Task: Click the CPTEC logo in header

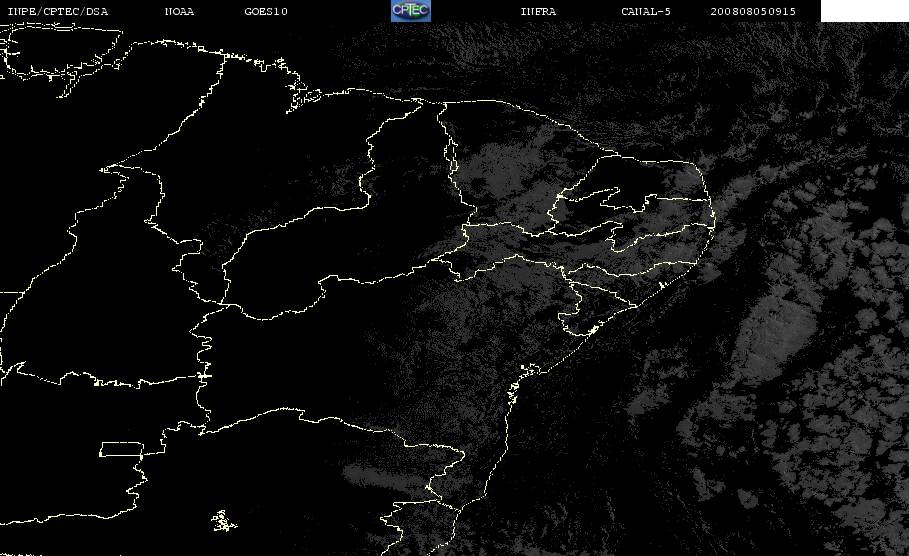Action: tap(410, 10)
